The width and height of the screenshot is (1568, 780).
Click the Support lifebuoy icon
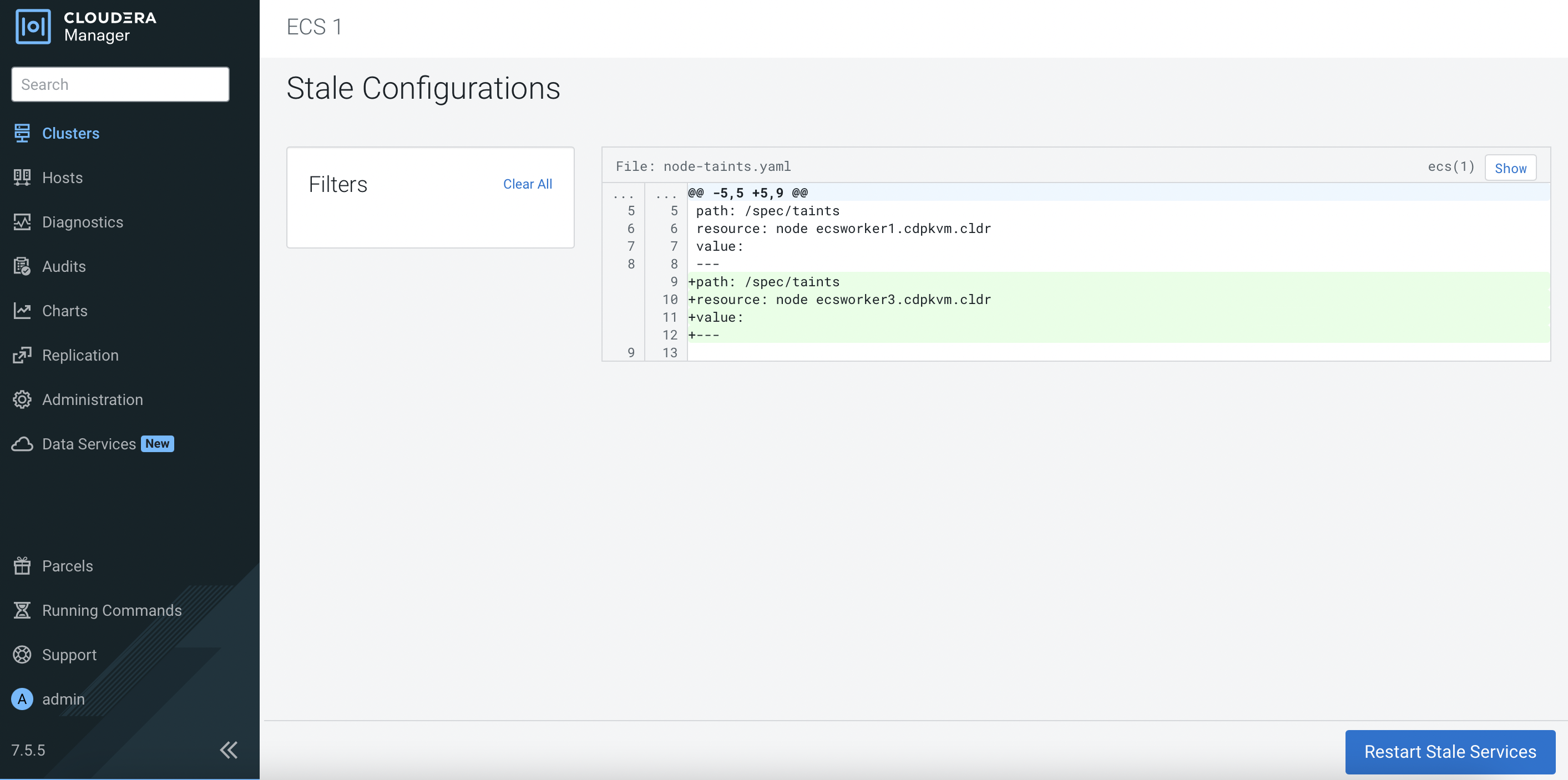coord(22,655)
